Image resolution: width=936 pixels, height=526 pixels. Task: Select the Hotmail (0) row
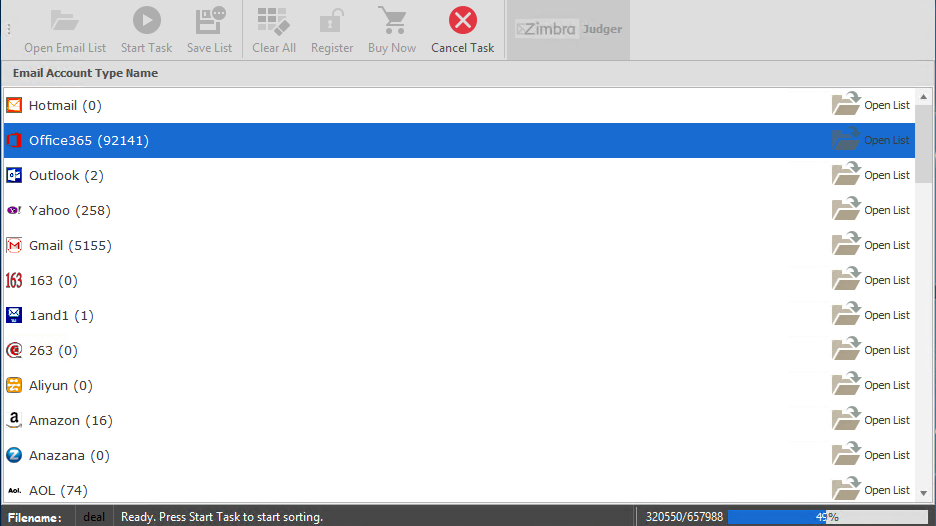pyautogui.click(x=65, y=105)
